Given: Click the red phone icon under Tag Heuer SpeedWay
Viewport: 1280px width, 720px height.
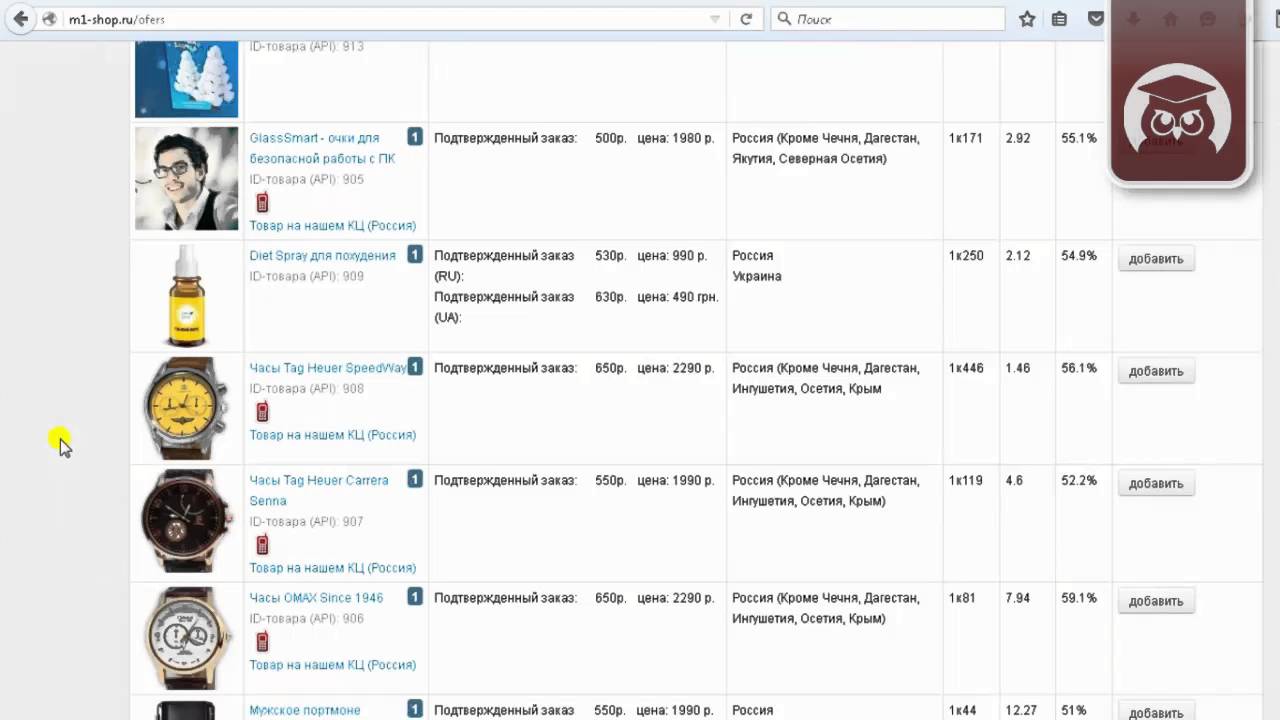Looking at the screenshot, I should 262,411.
